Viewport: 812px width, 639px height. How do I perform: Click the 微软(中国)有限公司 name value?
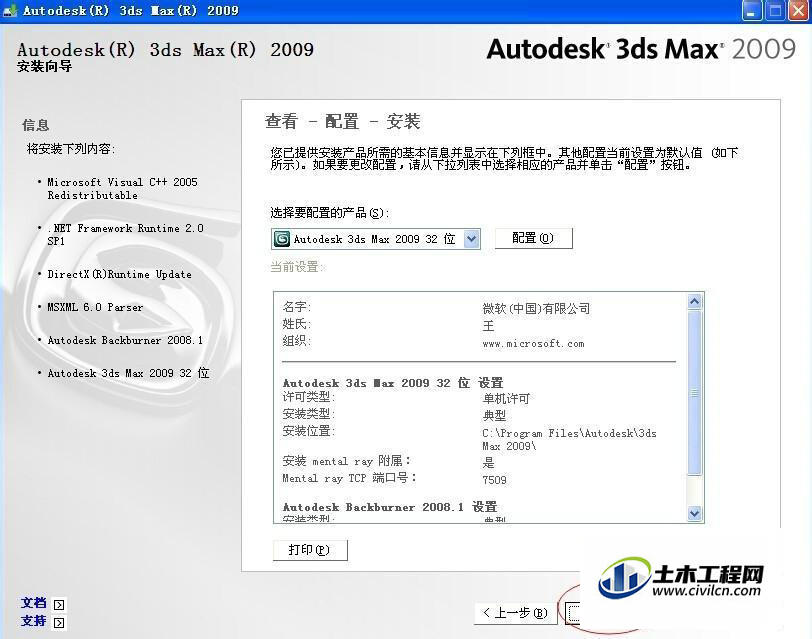[x=536, y=309]
